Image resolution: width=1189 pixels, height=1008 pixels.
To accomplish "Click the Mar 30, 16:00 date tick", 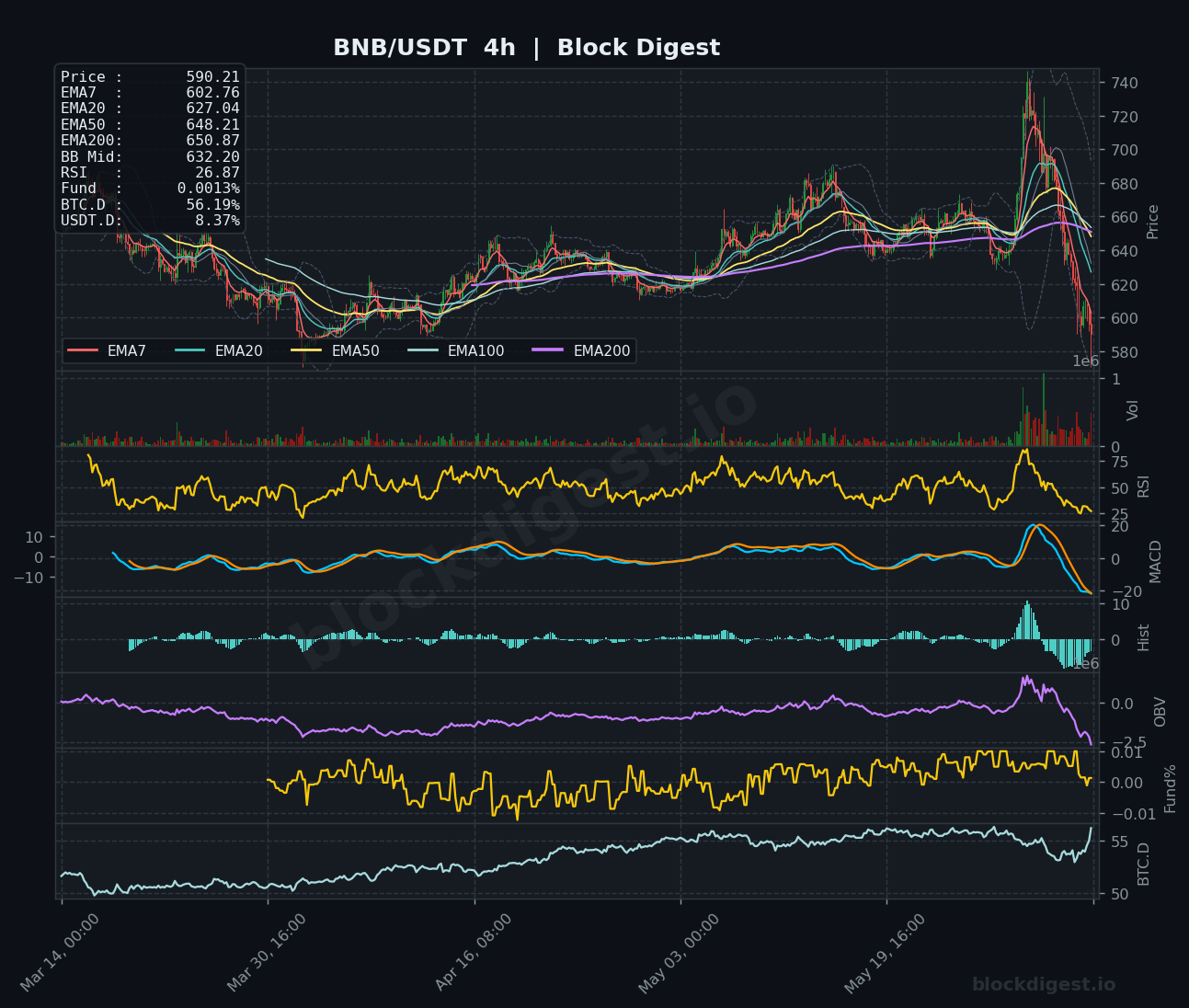I will click(268, 953).
